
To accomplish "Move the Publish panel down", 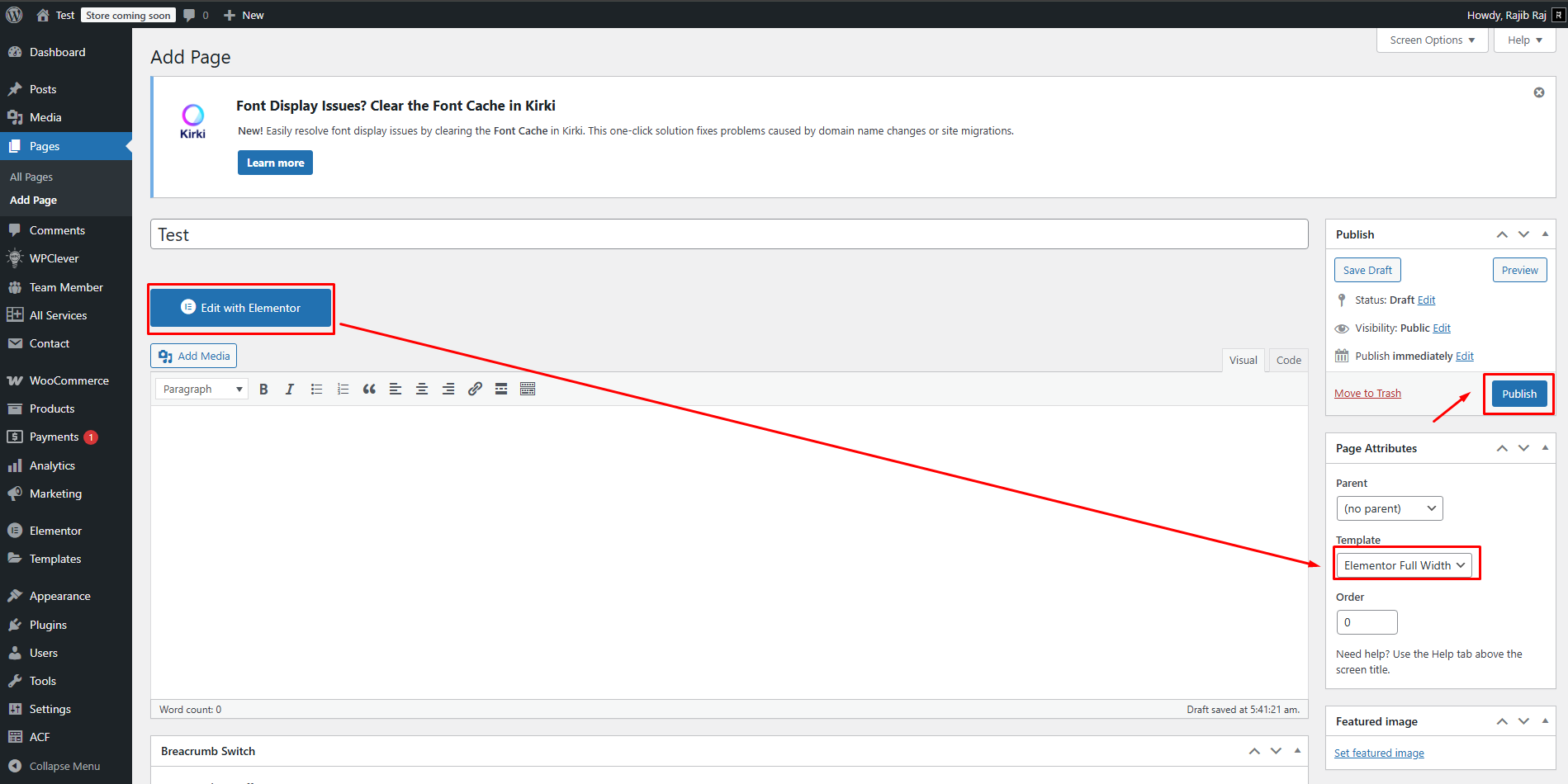I will click(1523, 234).
